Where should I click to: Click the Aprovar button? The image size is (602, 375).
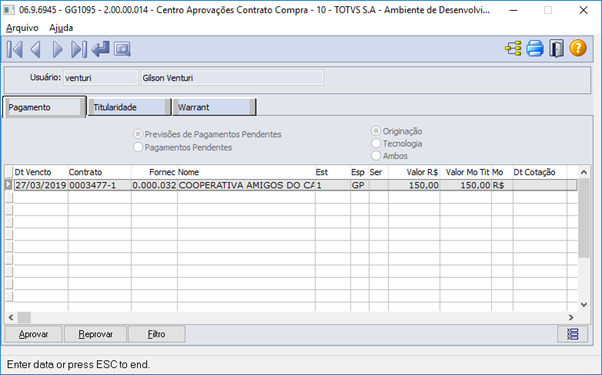pos(33,334)
